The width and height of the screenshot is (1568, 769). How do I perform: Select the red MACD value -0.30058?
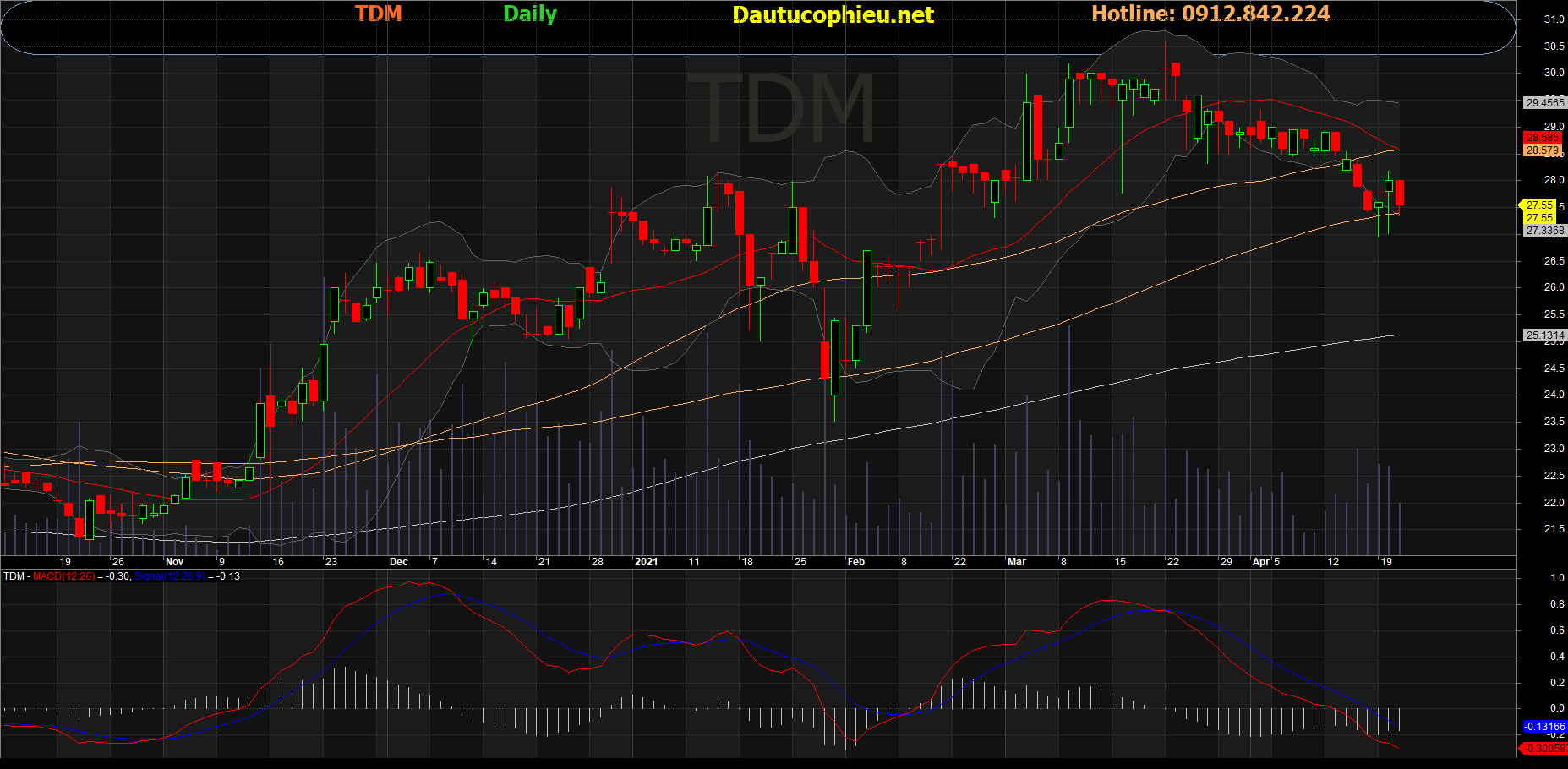(x=1543, y=749)
